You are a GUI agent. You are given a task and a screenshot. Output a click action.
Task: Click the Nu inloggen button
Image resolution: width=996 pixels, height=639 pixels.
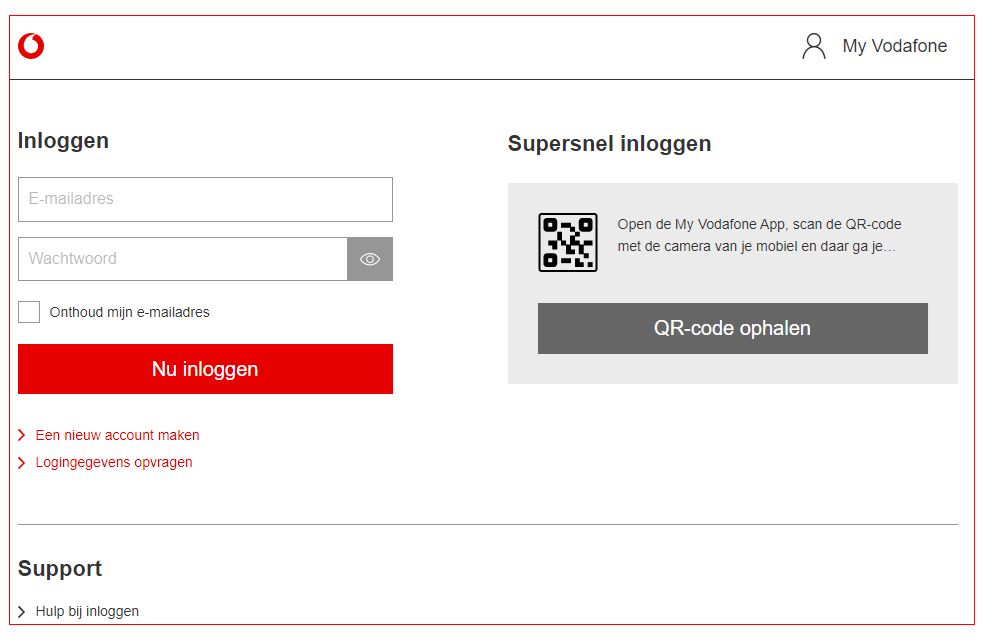click(x=205, y=369)
